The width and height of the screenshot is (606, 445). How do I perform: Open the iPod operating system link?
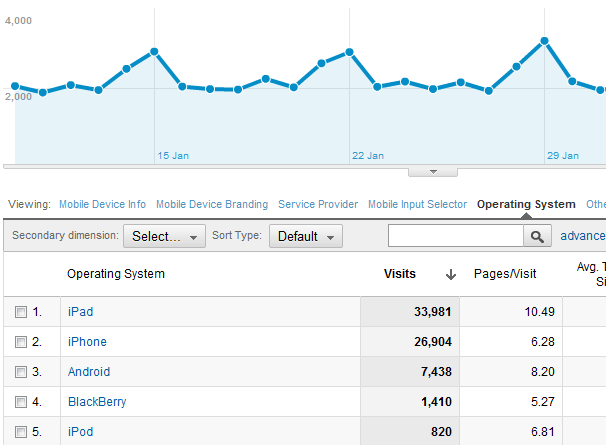80,432
